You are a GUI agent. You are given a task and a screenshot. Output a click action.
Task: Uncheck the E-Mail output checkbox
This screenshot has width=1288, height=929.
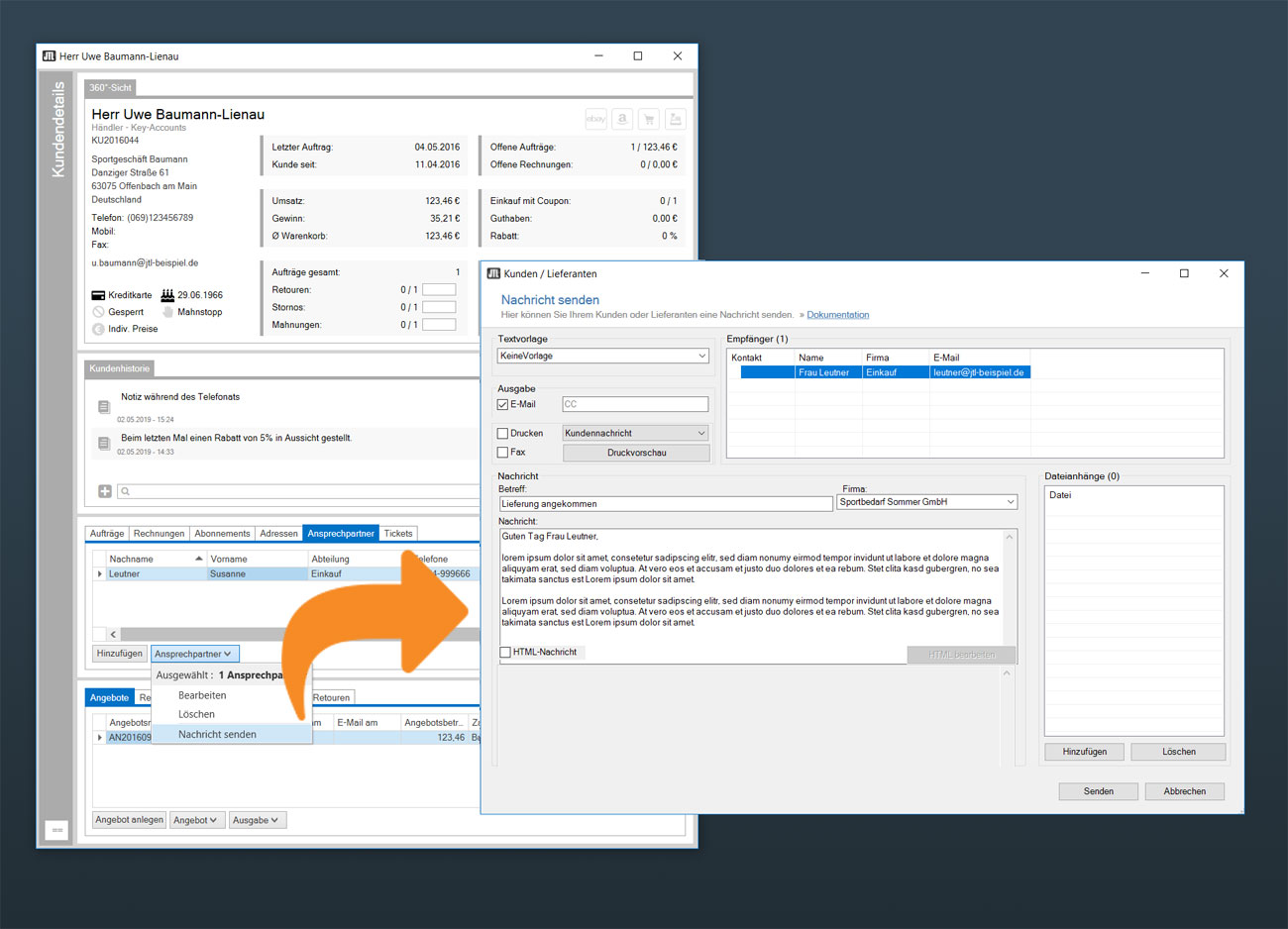(503, 404)
